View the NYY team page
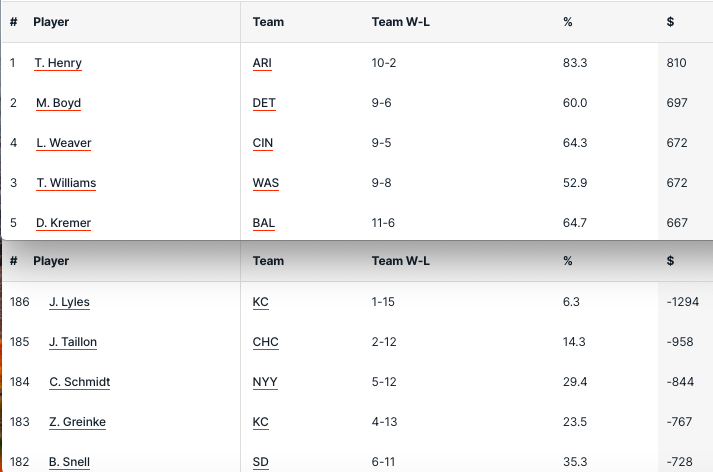This screenshot has height=472, width=713. point(265,382)
